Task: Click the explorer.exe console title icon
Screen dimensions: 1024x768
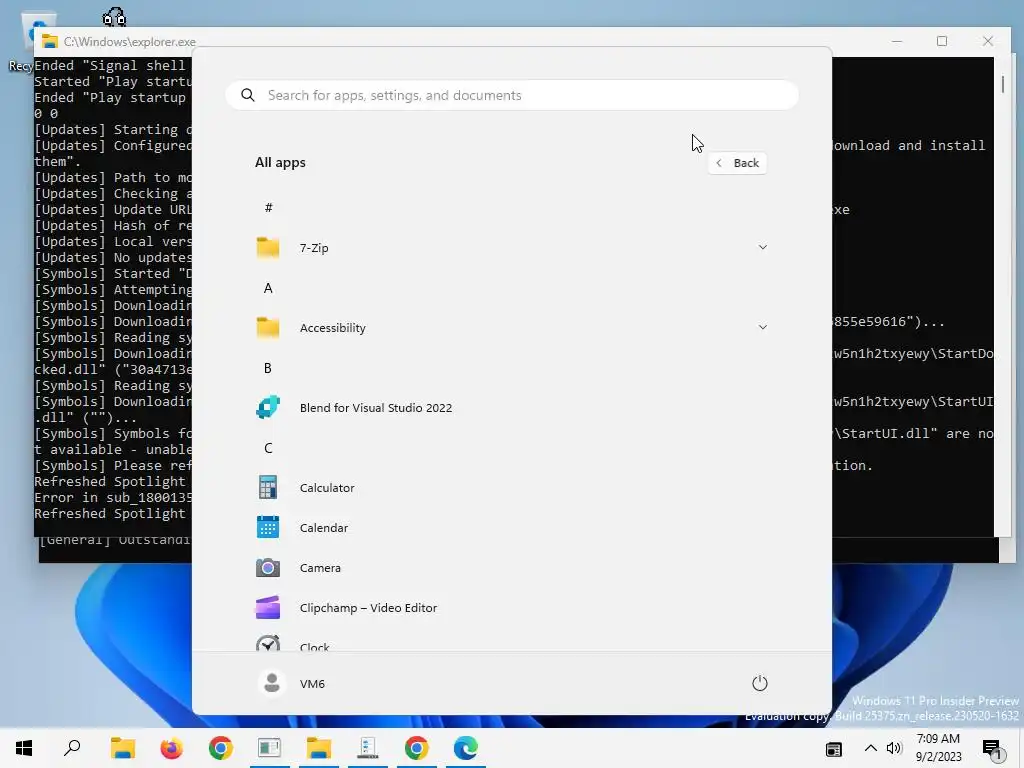Action: (x=50, y=41)
